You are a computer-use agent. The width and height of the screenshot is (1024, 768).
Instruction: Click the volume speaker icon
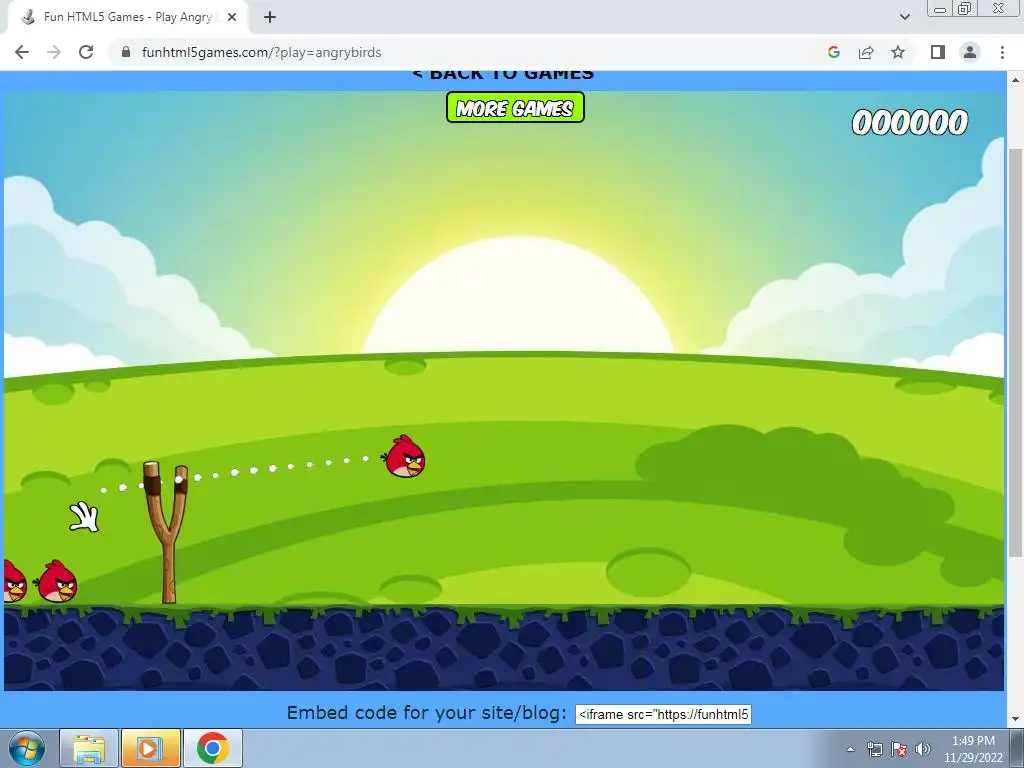[x=923, y=749]
